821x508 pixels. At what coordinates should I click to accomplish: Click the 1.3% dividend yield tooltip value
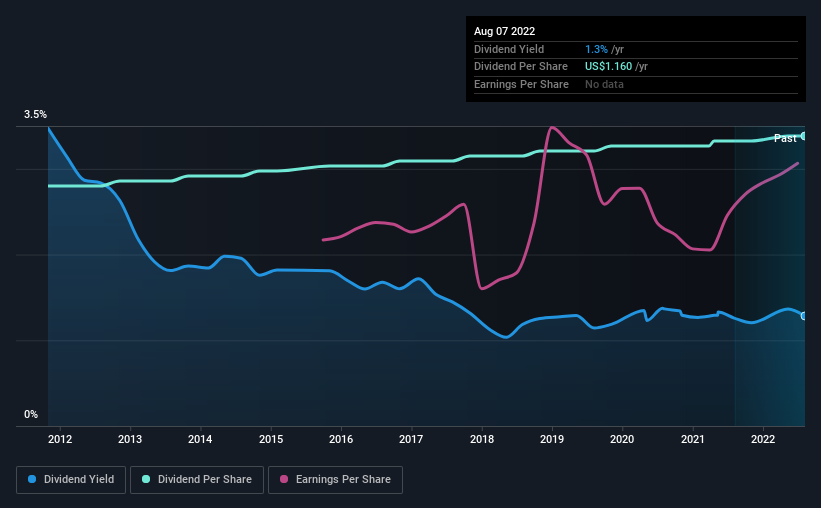point(595,49)
